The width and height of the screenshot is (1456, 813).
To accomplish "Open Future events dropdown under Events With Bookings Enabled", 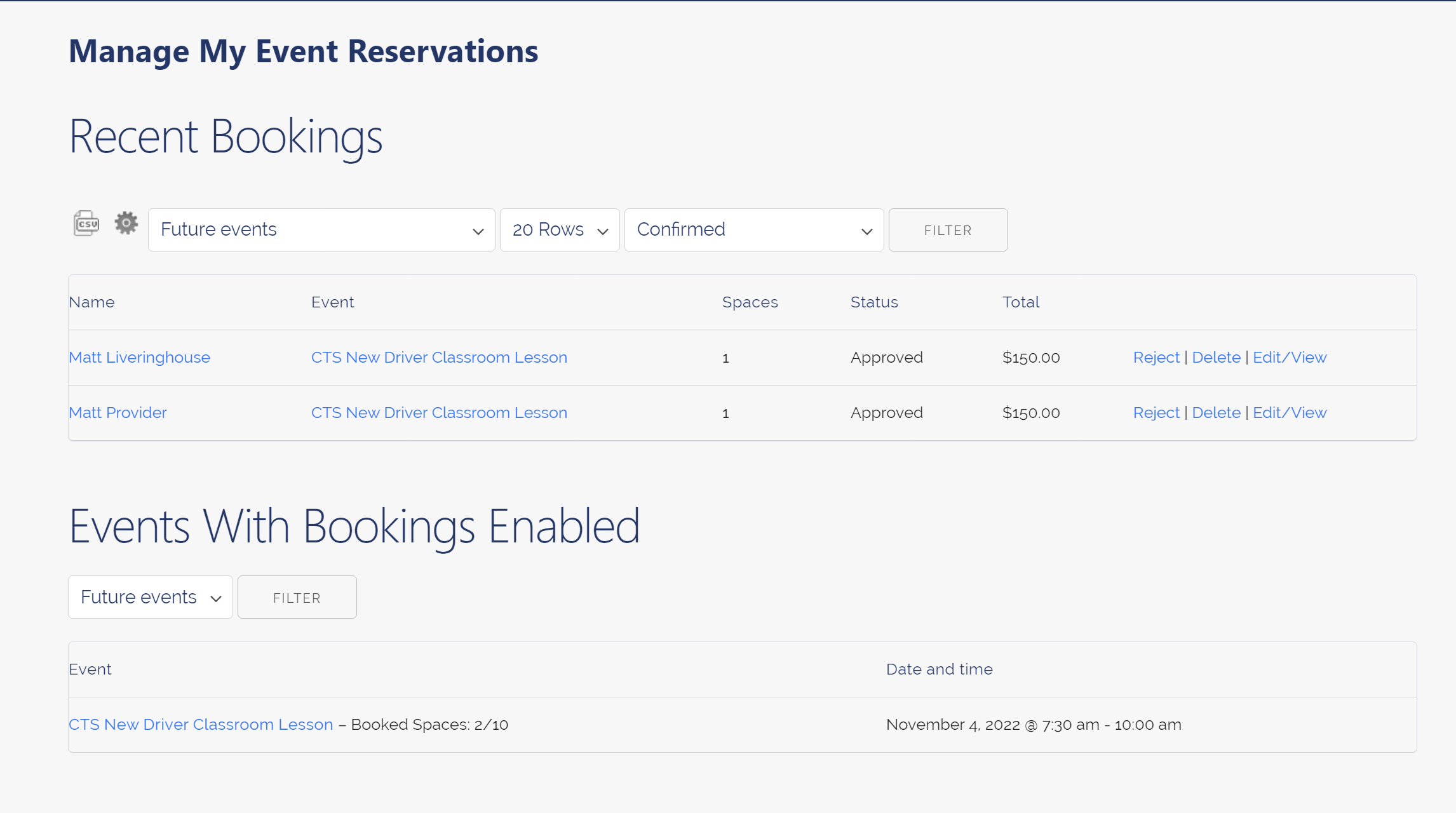I will pyautogui.click(x=151, y=597).
